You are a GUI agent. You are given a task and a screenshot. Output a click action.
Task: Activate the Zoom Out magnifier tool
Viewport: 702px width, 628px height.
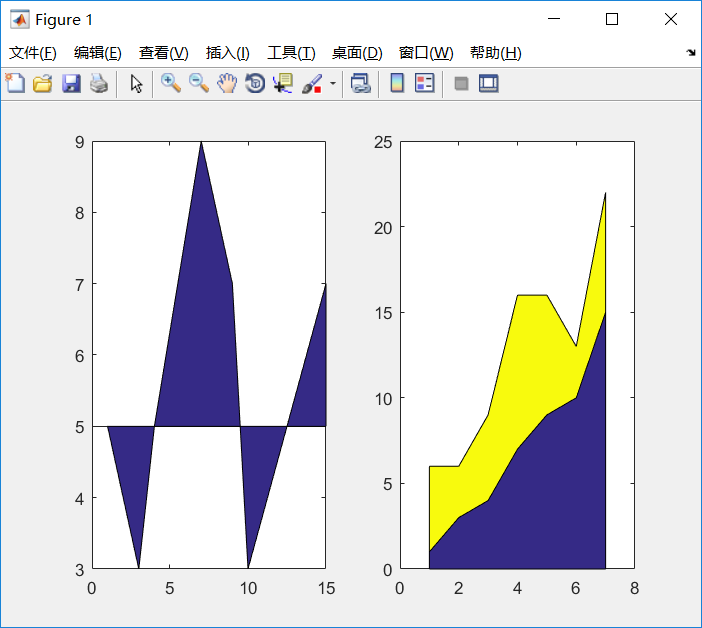[x=199, y=83]
